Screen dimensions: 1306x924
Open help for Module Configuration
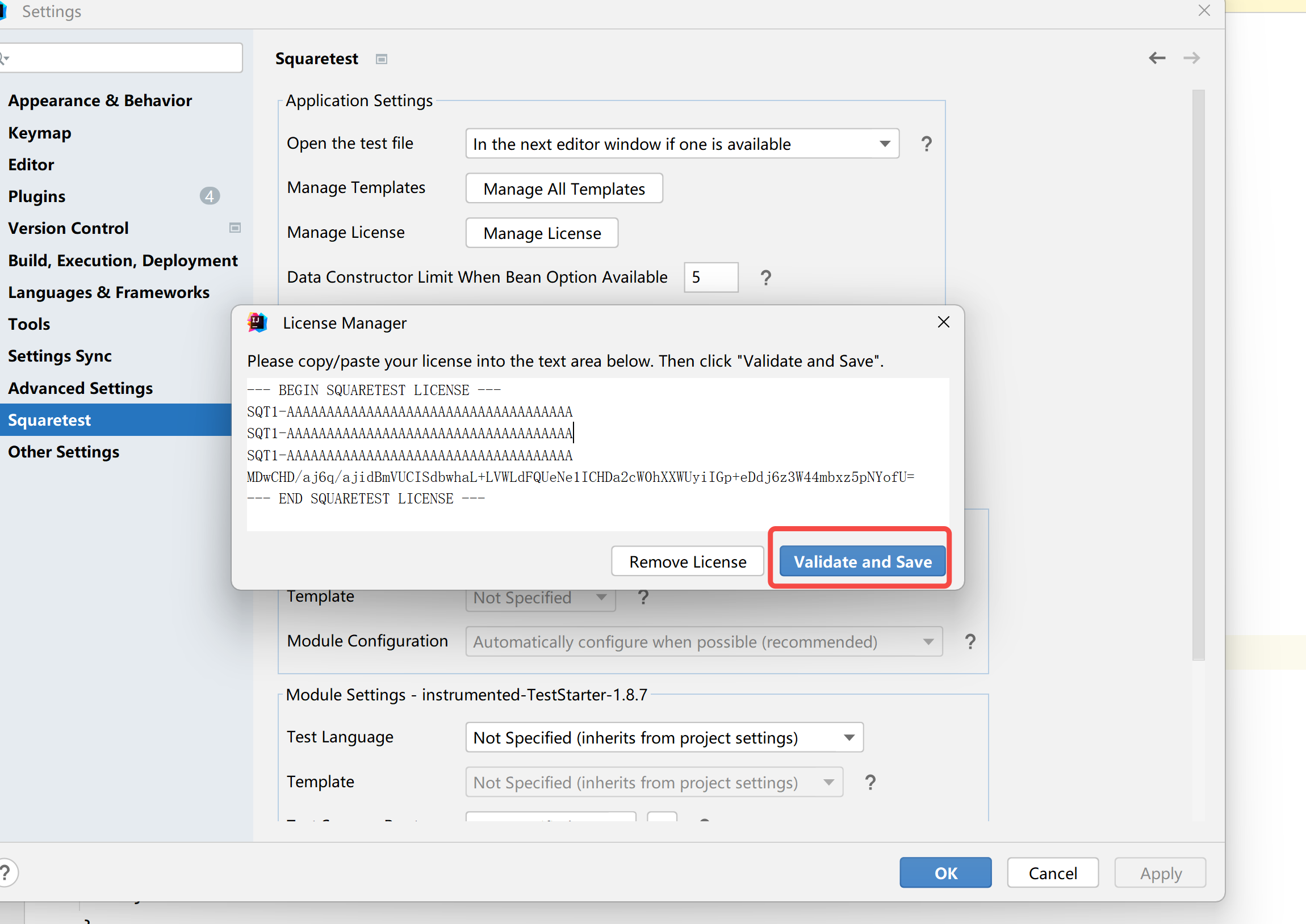[970, 642]
